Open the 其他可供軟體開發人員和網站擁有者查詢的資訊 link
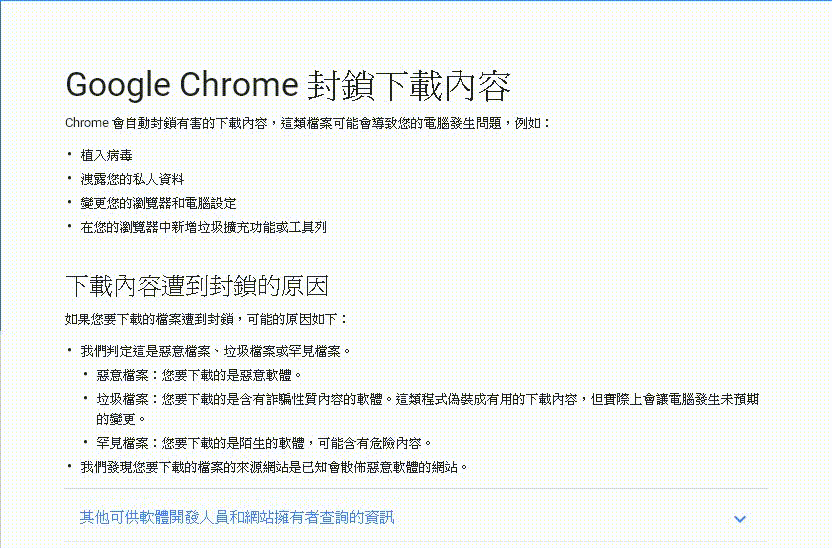Screen dimensions: 832x548 point(237,517)
